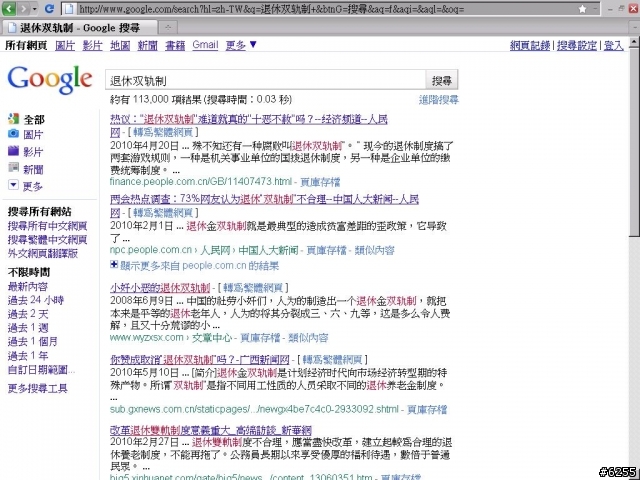This screenshot has height=480, width=640.
Task: Open result 你赞成取消退休双轨制吗？-广西新闻网
Action: click(200, 360)
